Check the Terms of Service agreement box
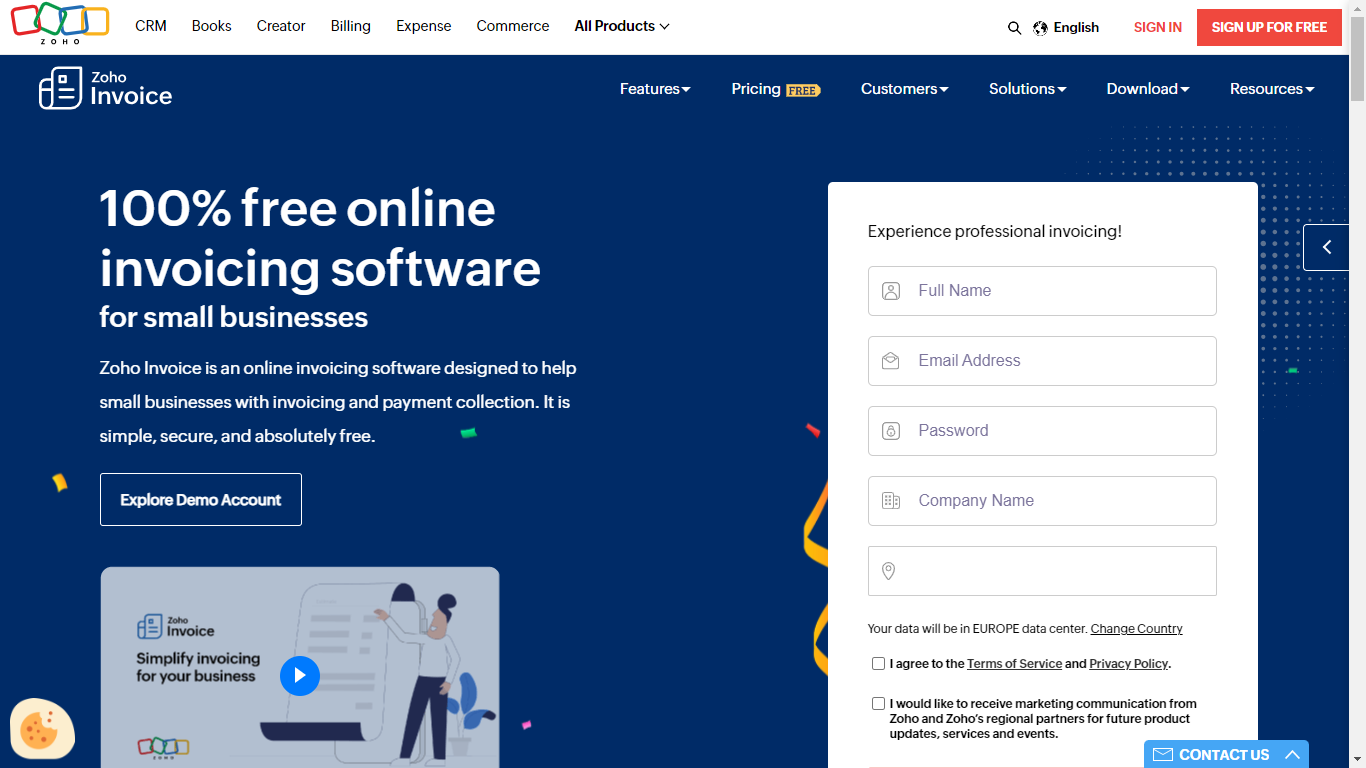Screen dimensions: 1366x768 878,663
